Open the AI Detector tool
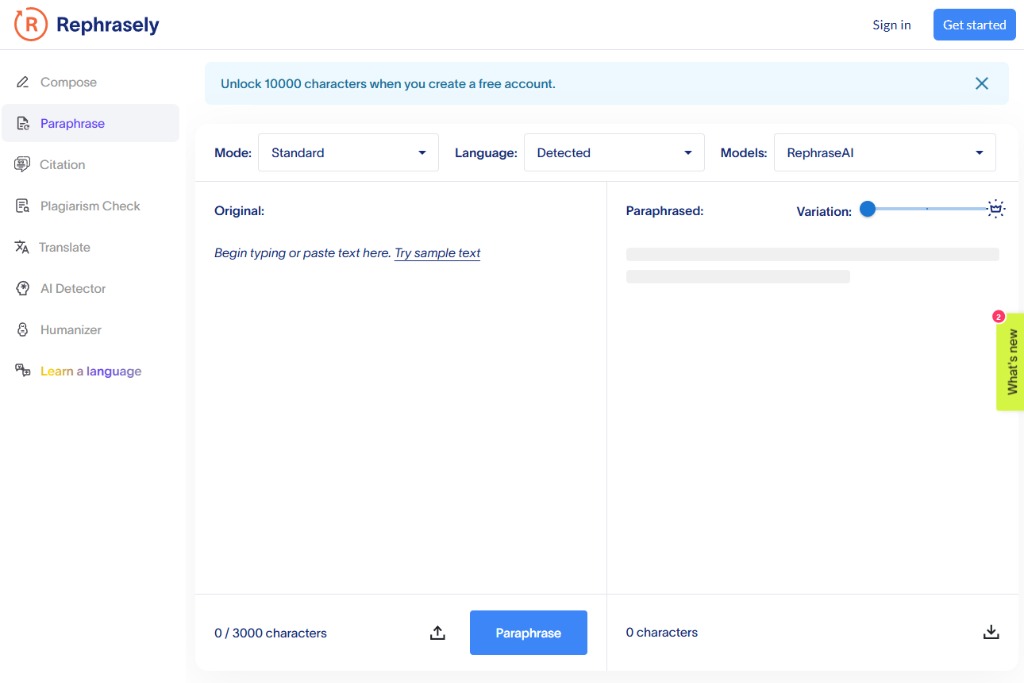The width and height of the screenshot is (1024, 683). 72,289
